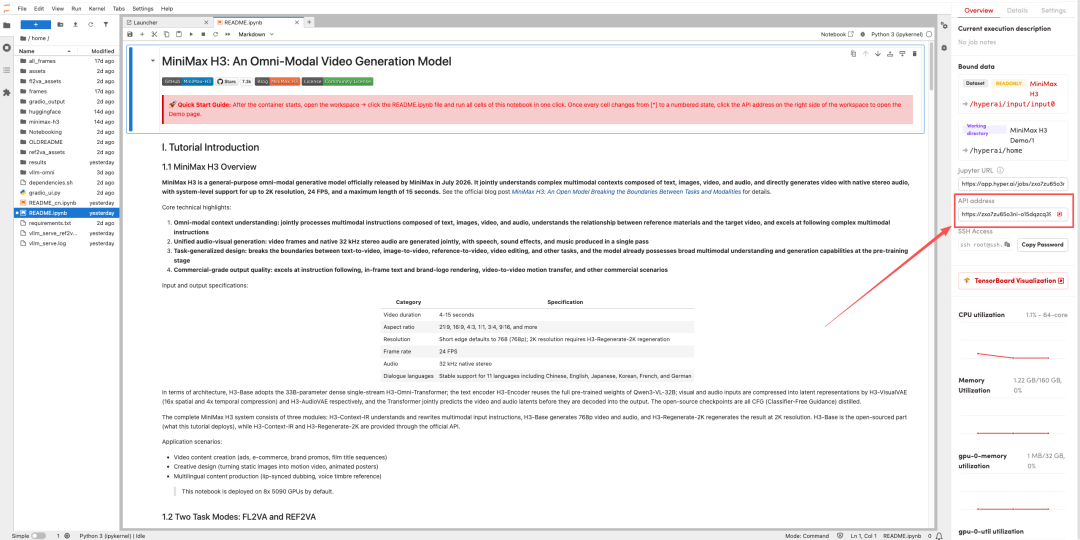Open the table of contents sidebar icon
The image size is (1080, 540).
click(7, 70)
